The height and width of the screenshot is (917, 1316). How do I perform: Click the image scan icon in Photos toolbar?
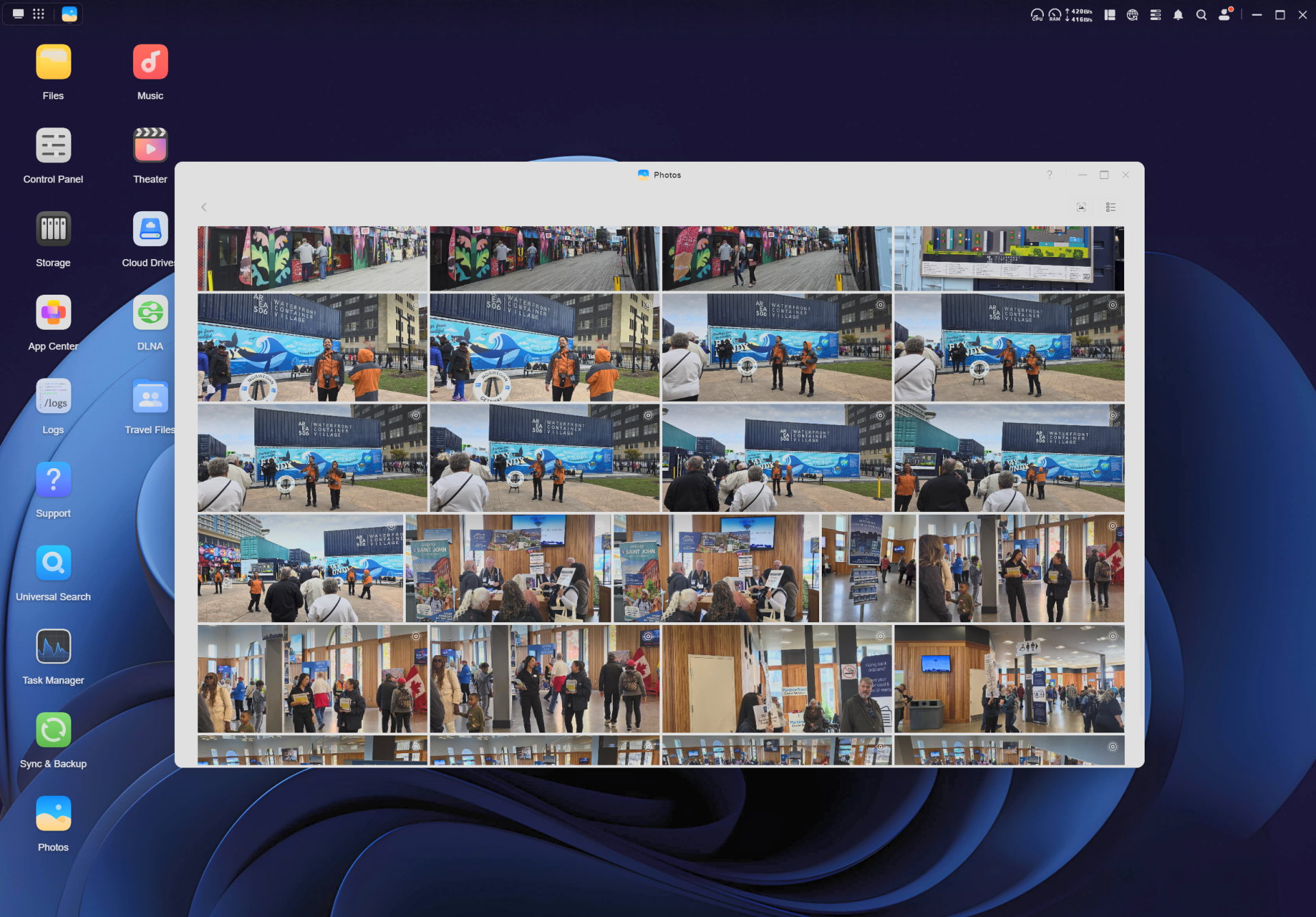[1081, 207]
